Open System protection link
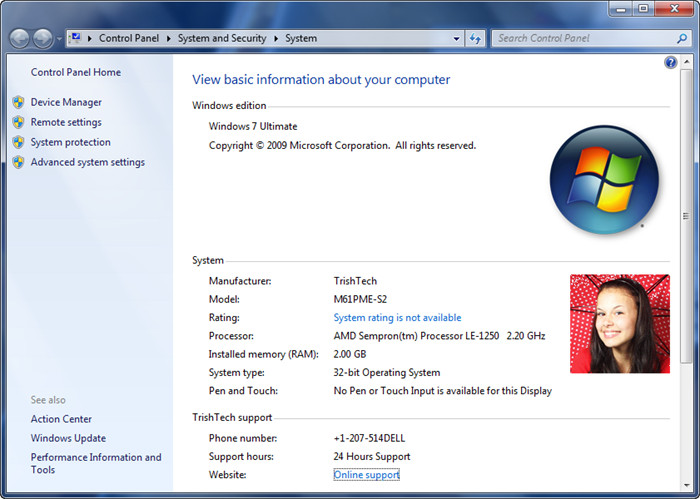 click(71, 142)
